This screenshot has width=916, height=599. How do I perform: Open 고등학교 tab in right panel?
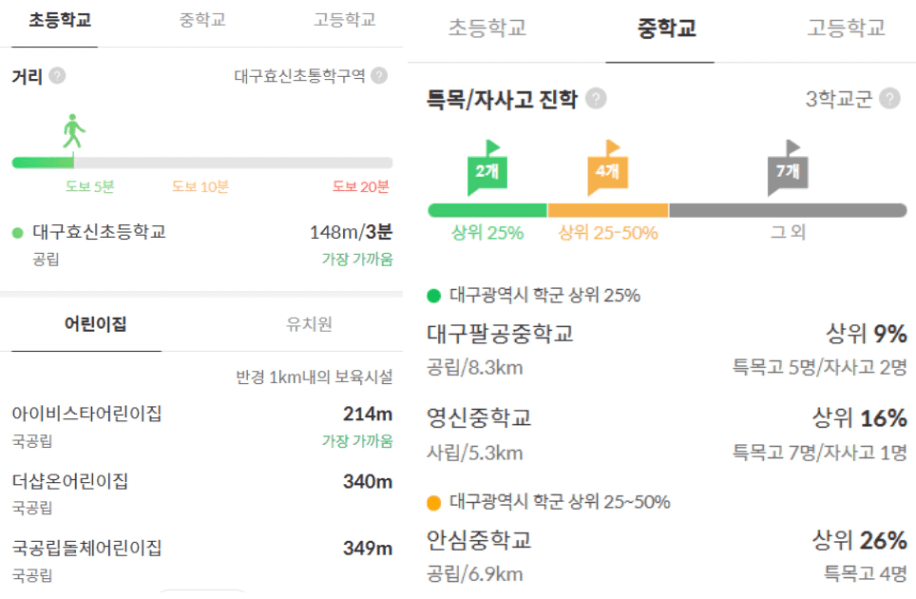pos(846,29)
